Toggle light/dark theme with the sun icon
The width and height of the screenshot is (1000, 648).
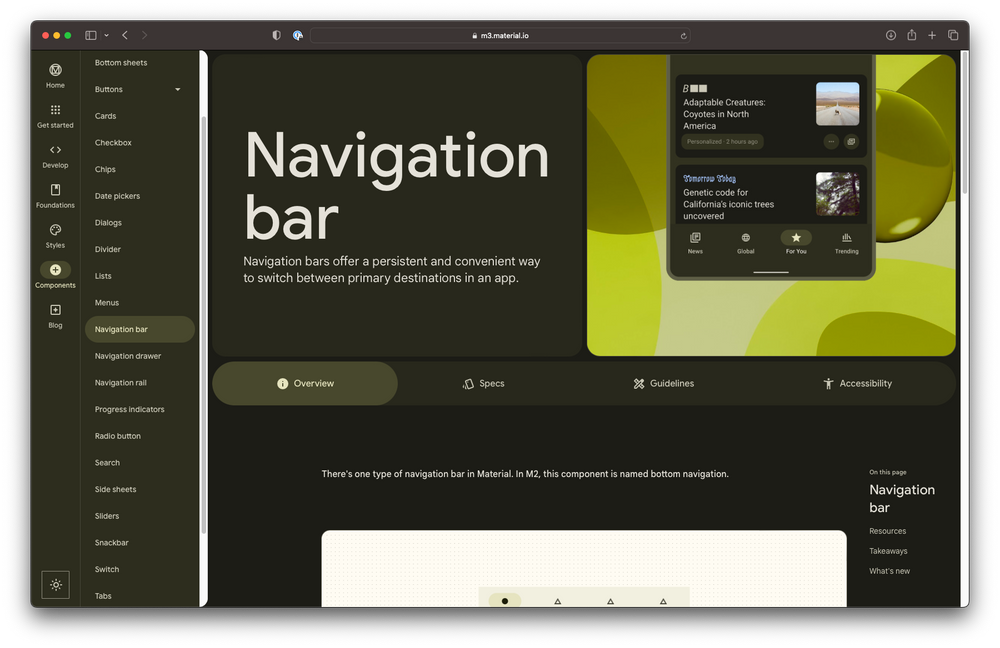point(55,584)
